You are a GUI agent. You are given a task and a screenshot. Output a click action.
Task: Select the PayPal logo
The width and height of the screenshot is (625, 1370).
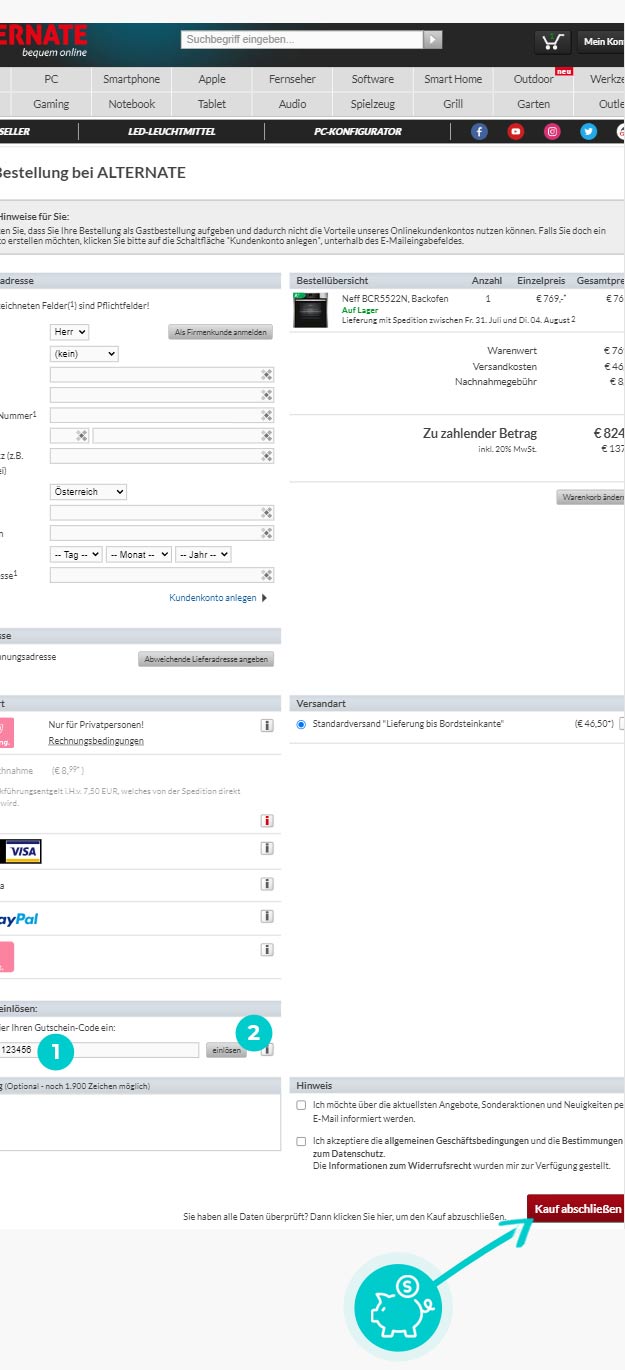19,918
